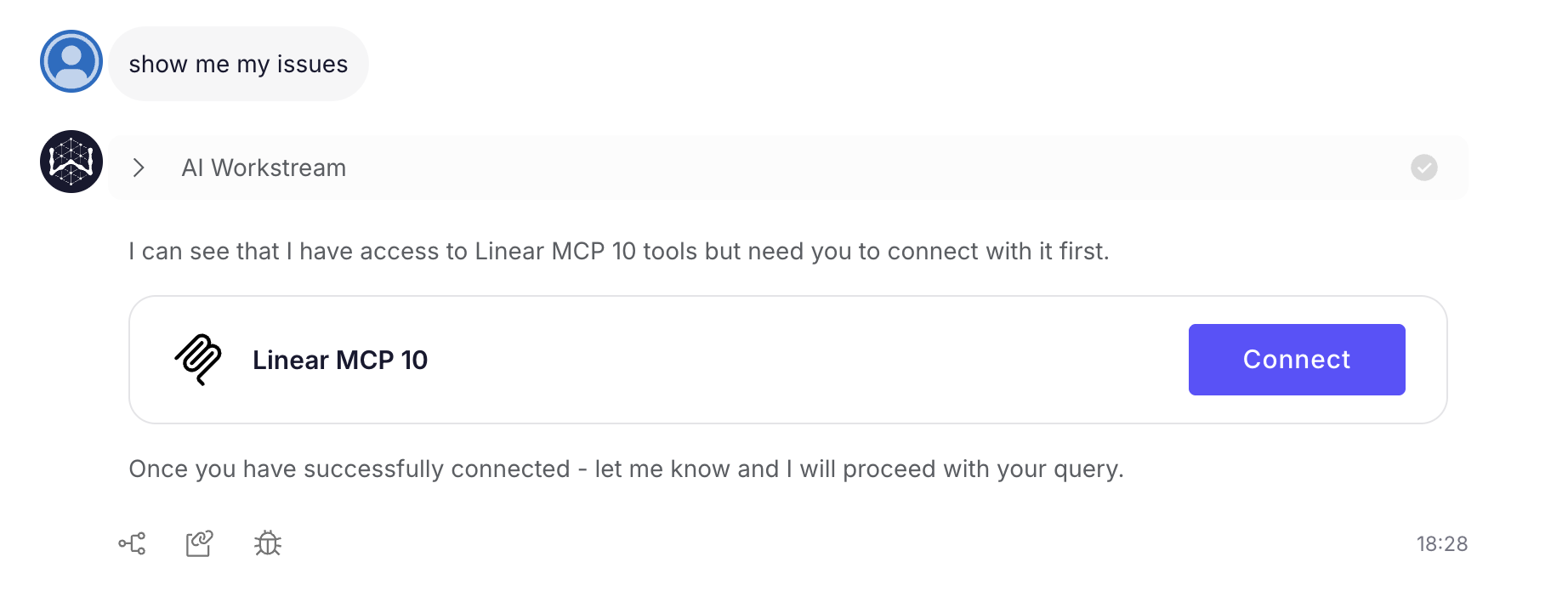Click the bug icon to flag this response

tap(268, 543)
